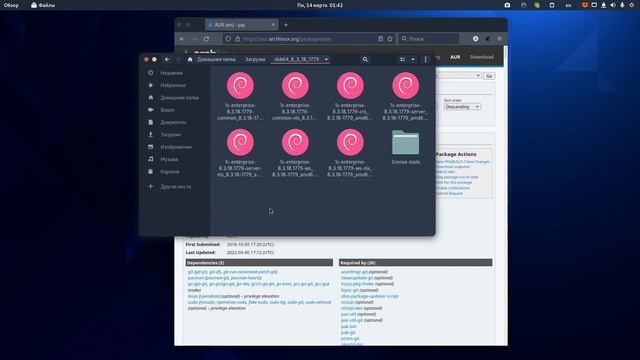
Task: Click the green tray indicator icon
Action: [x=537, y=5]
